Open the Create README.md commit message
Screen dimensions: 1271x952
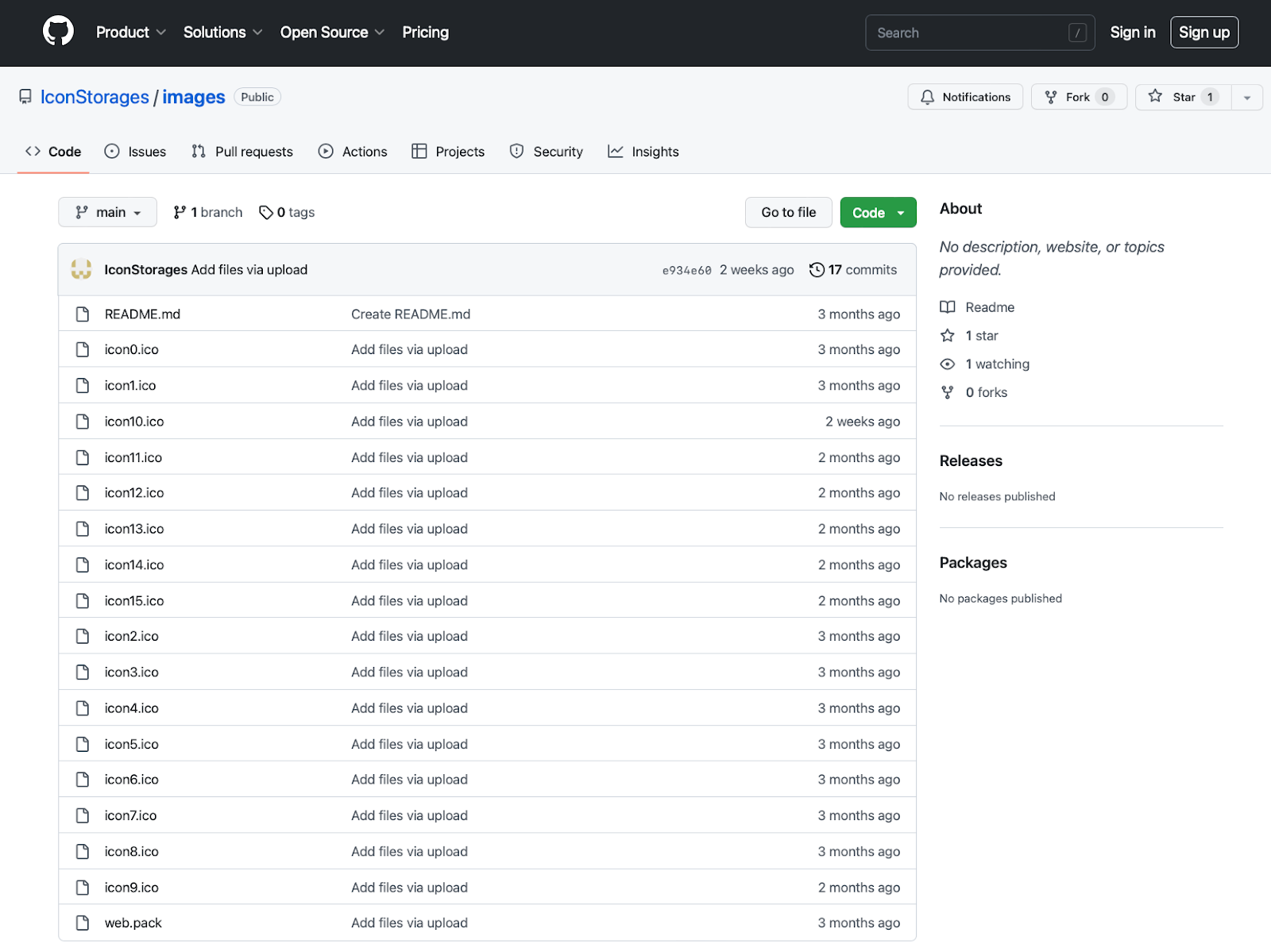[411, 314]
